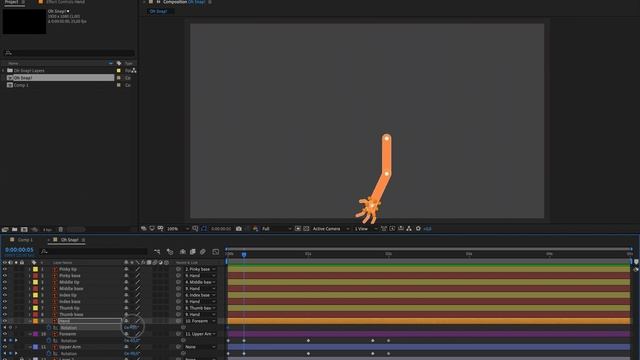Switch to the Project panel tab

point(11,2)
